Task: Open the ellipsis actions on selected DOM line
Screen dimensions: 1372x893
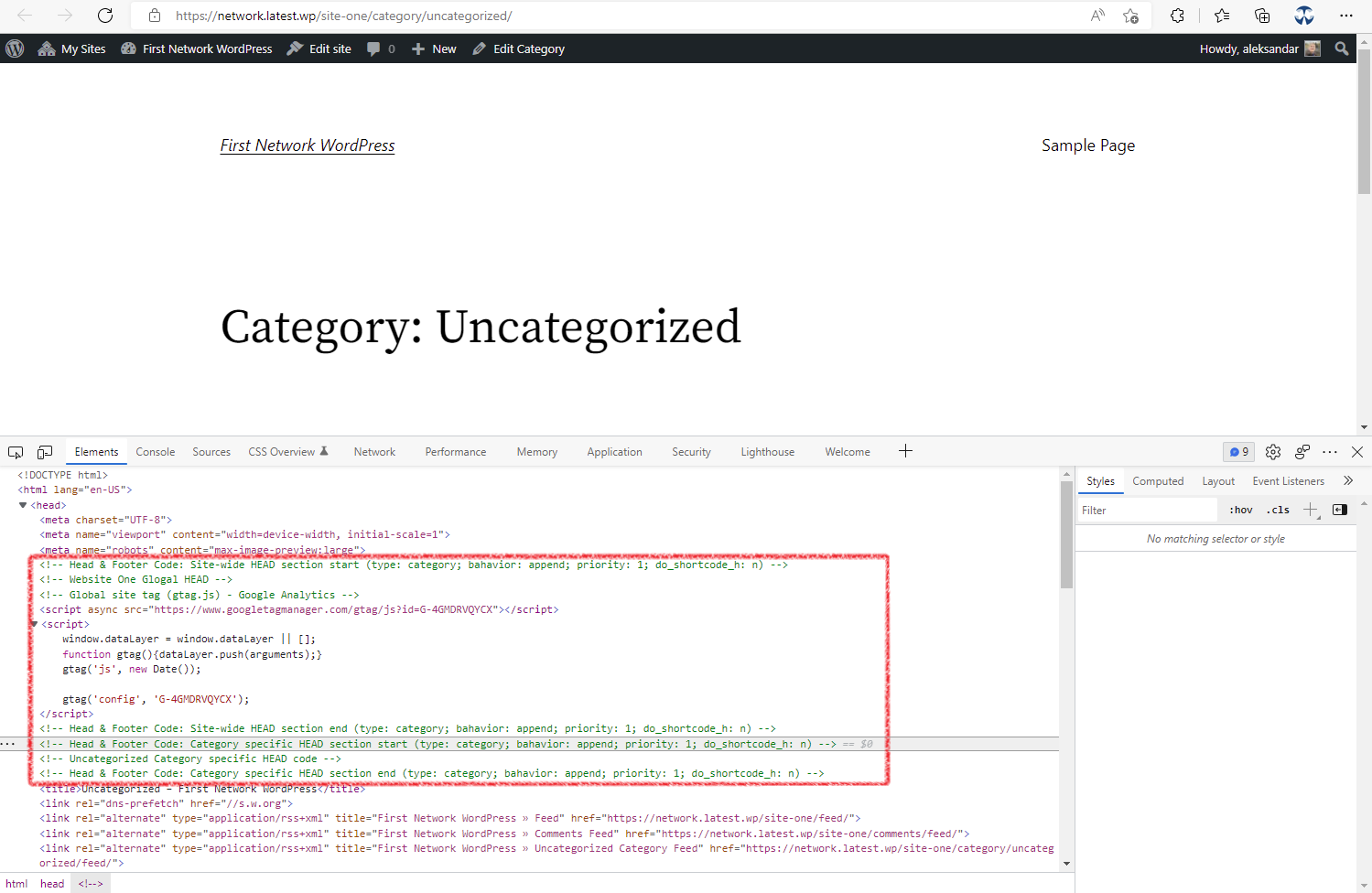Action: click(x=8, y=744)
